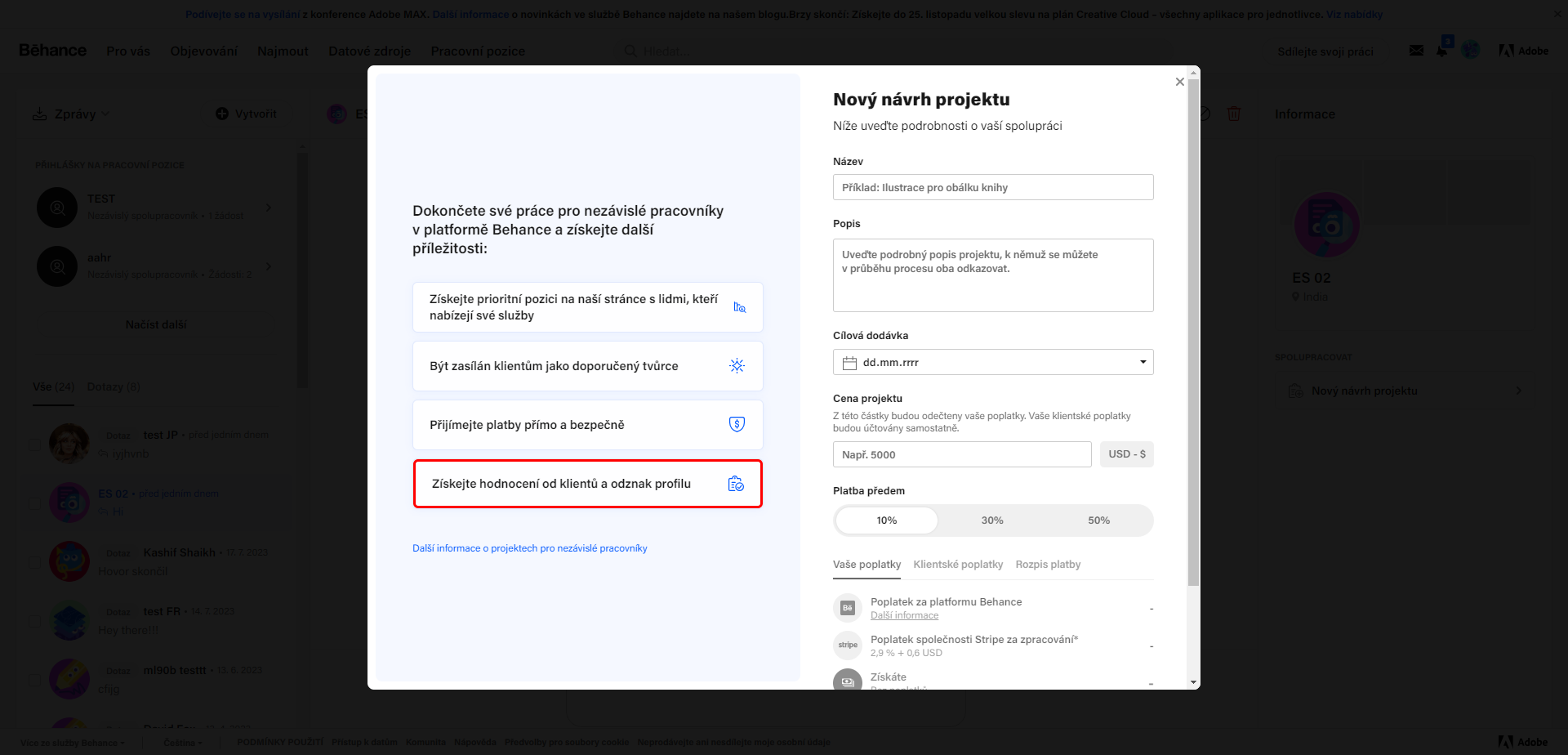1568x755 pixels.
Task: Click the shield icon for secure payments
Action: coord(737,424)
